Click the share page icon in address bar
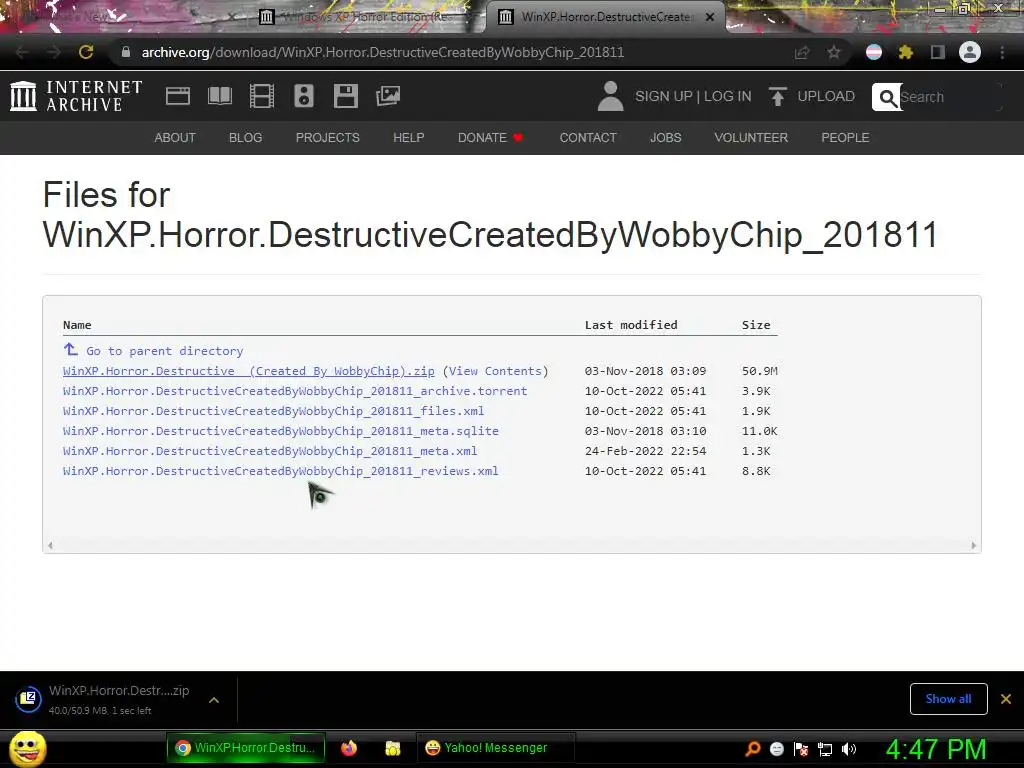Image resolution: width=1024 pixels, height=768 pixels. pos(802,52)
